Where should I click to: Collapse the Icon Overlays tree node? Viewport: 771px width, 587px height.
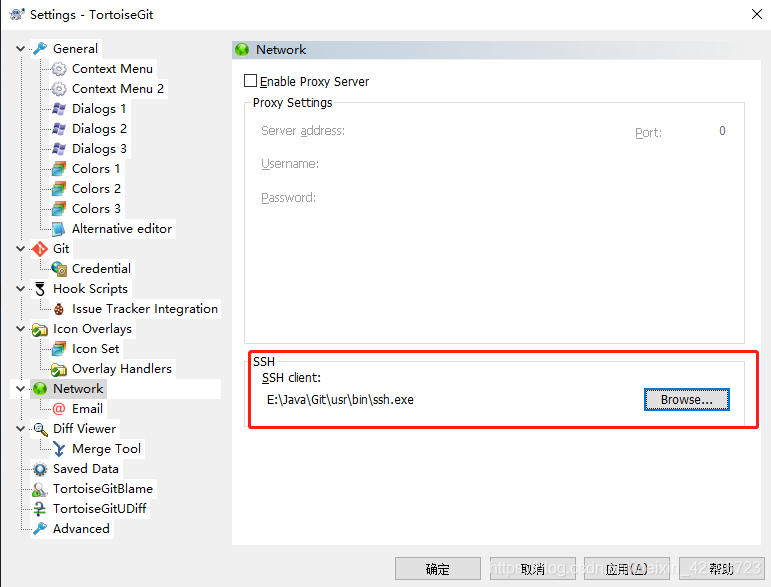point(20,329)
